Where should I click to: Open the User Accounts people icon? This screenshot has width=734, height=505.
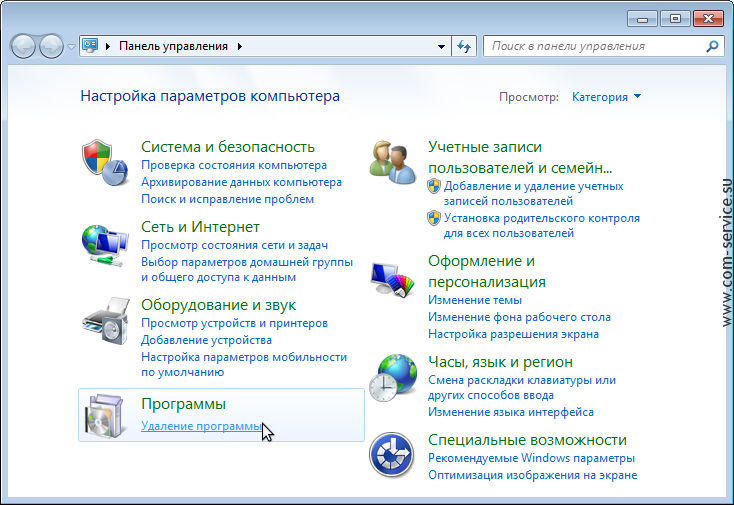coord(392,162)
